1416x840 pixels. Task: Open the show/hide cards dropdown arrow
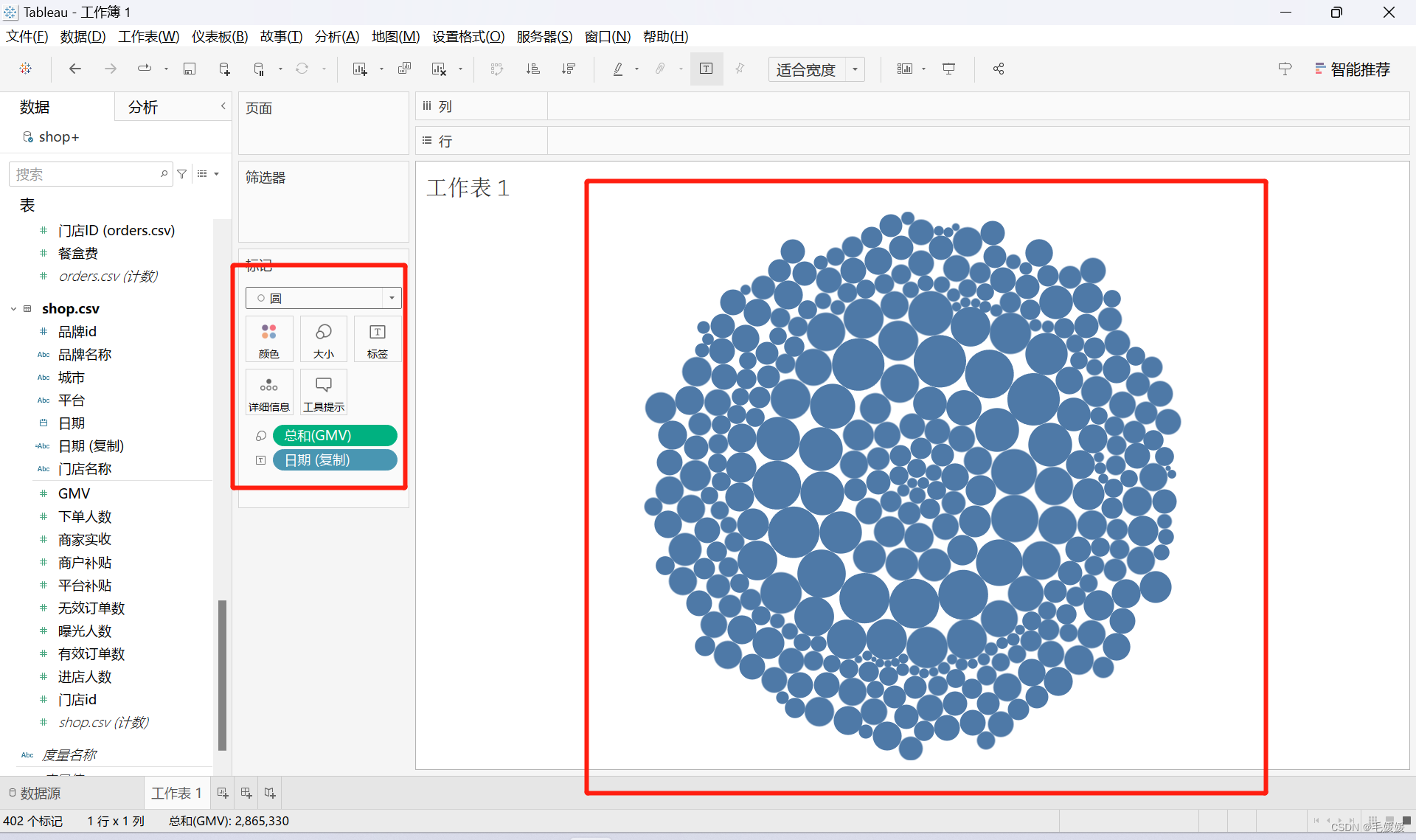tap(923, 69)
